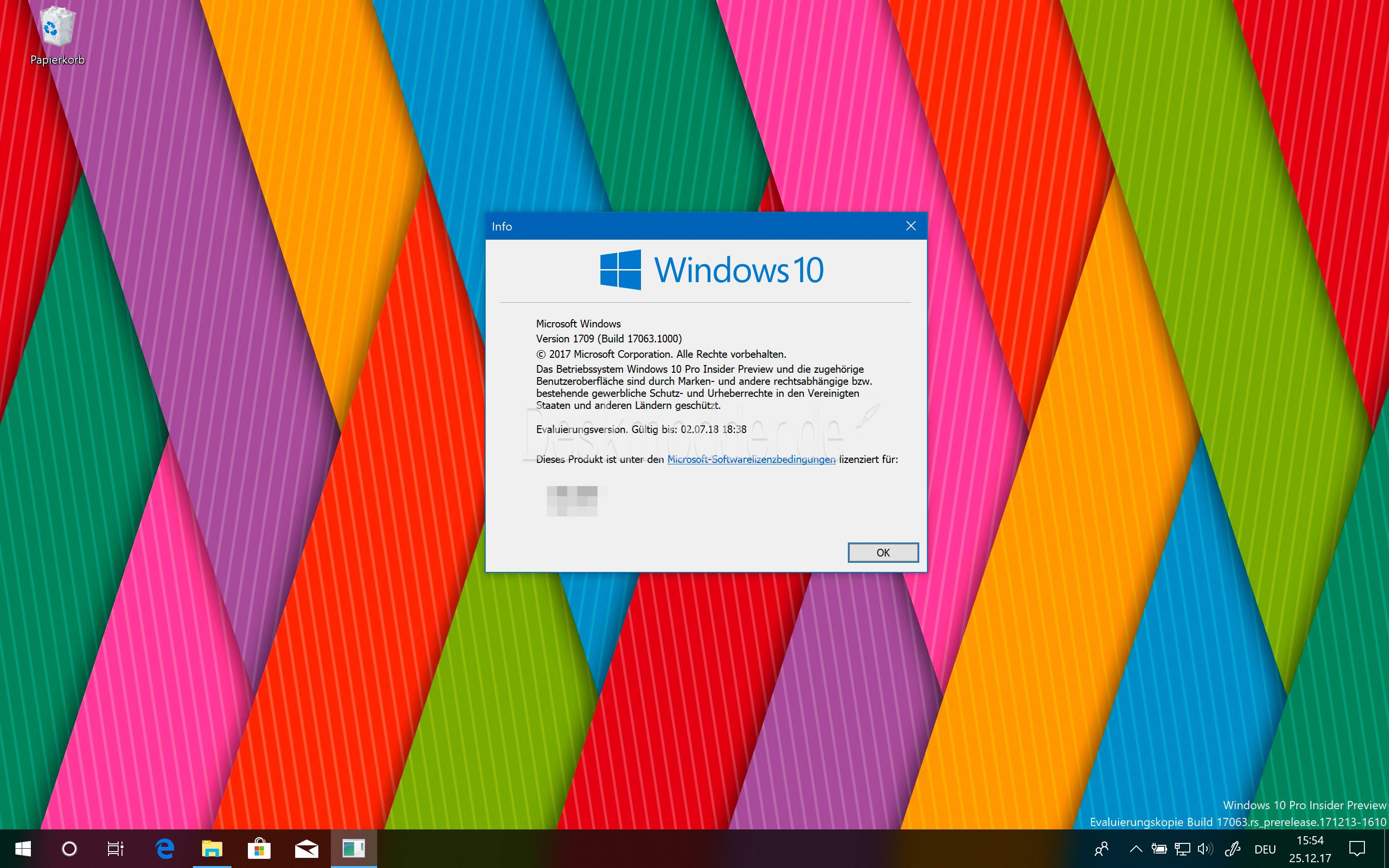Click OK button in Info dialog
This screenshot has height=868, width=1389.
click(883, 552)
